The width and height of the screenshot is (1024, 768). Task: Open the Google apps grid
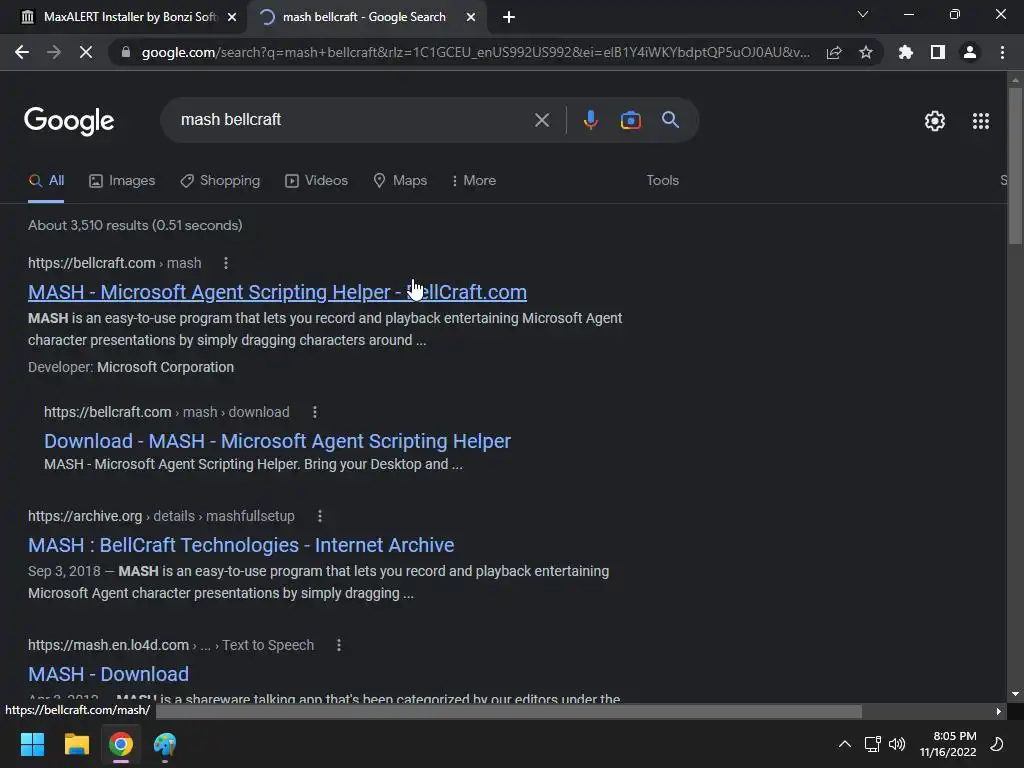[981, 121]
